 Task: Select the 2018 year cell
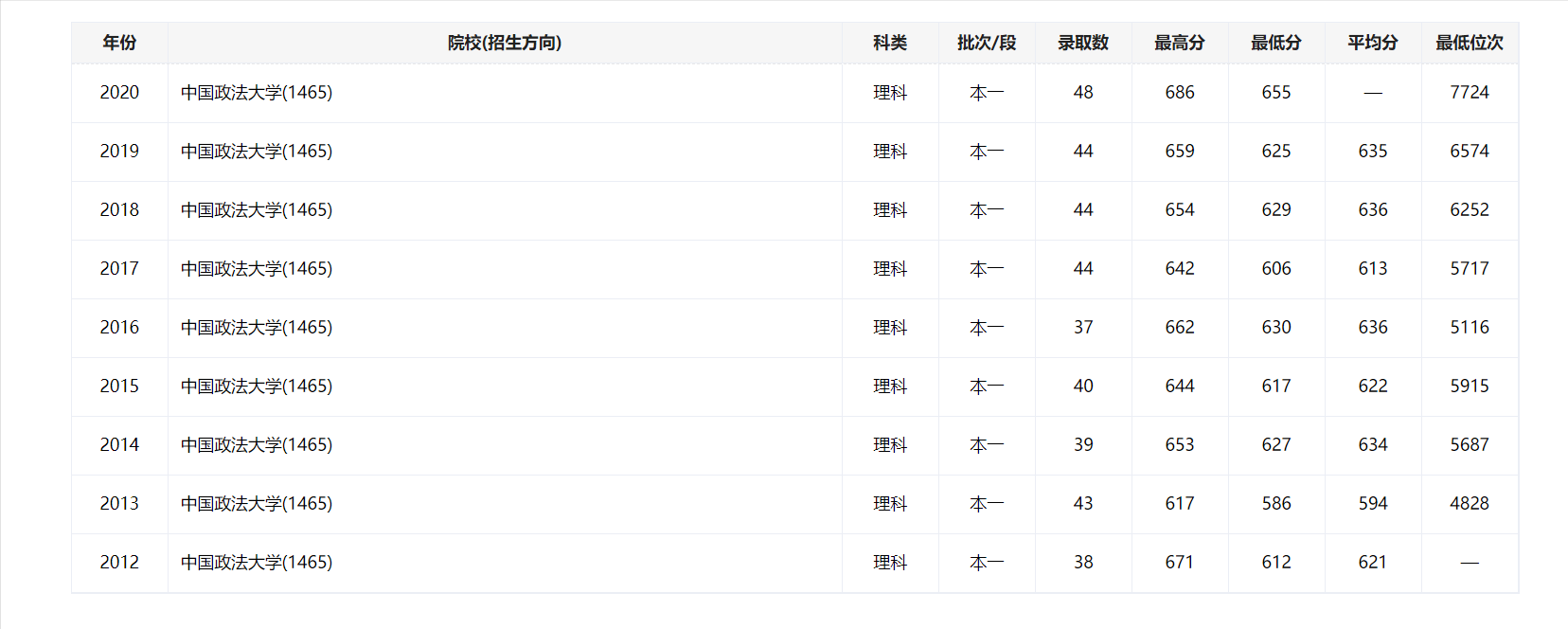click(x=119, y=209)
